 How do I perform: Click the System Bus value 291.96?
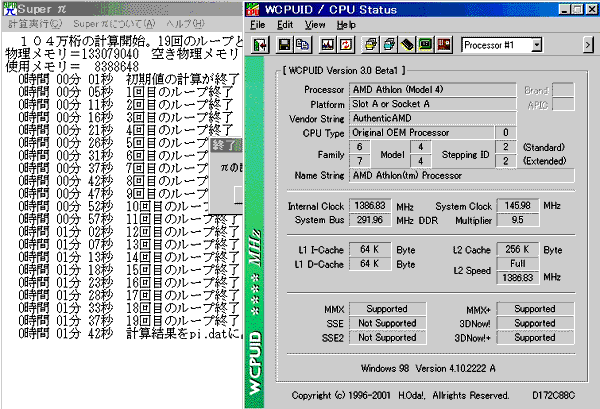coord(370,220)
